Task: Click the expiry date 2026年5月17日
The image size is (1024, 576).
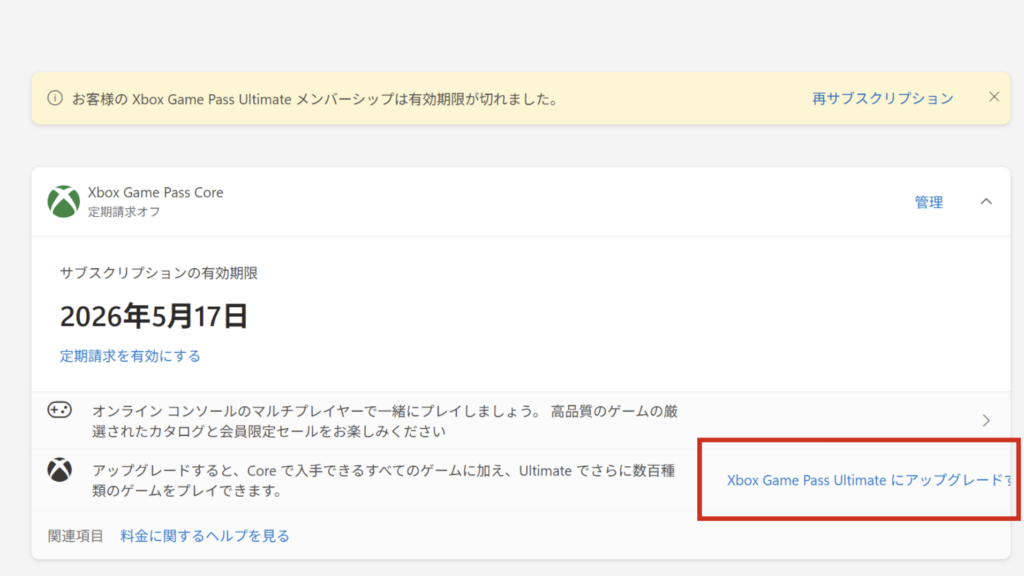Action: pos(153,316)
